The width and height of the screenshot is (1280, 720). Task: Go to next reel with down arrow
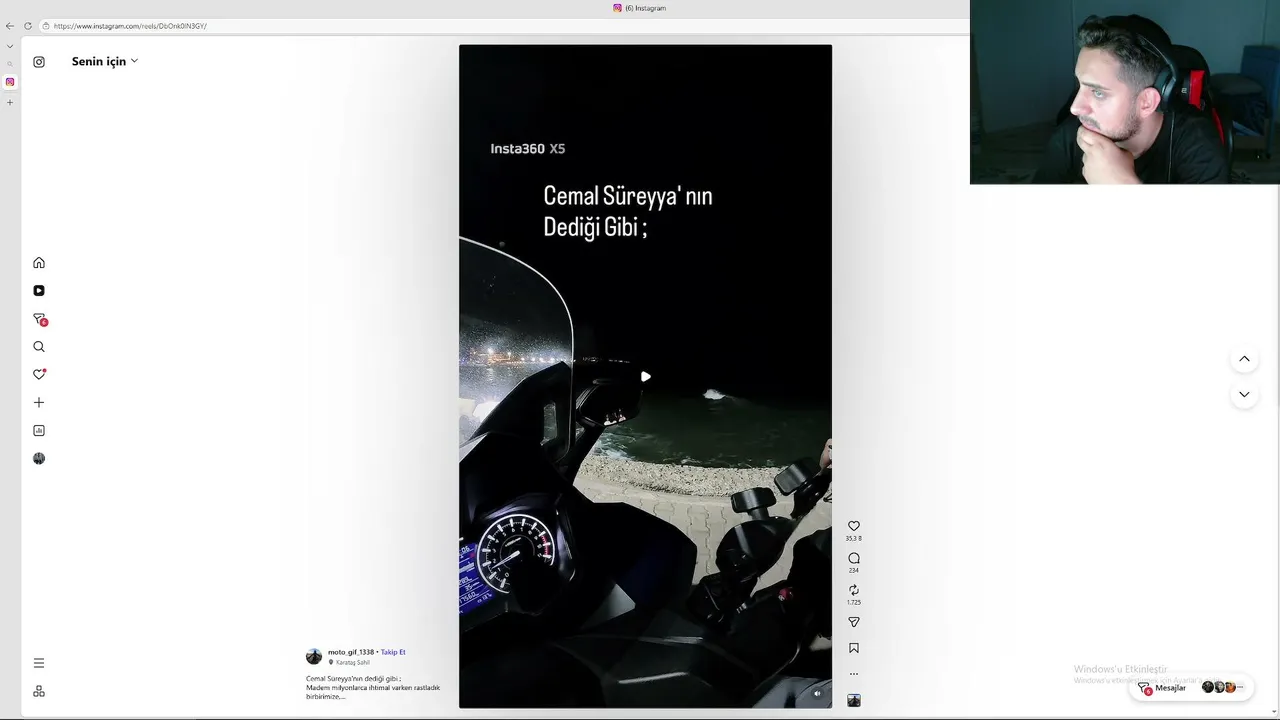click(x=1244, y=395)
